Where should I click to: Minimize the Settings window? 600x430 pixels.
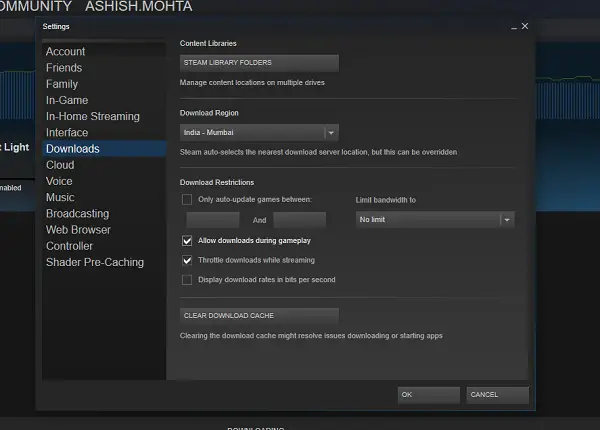click(x=514, y=27)
